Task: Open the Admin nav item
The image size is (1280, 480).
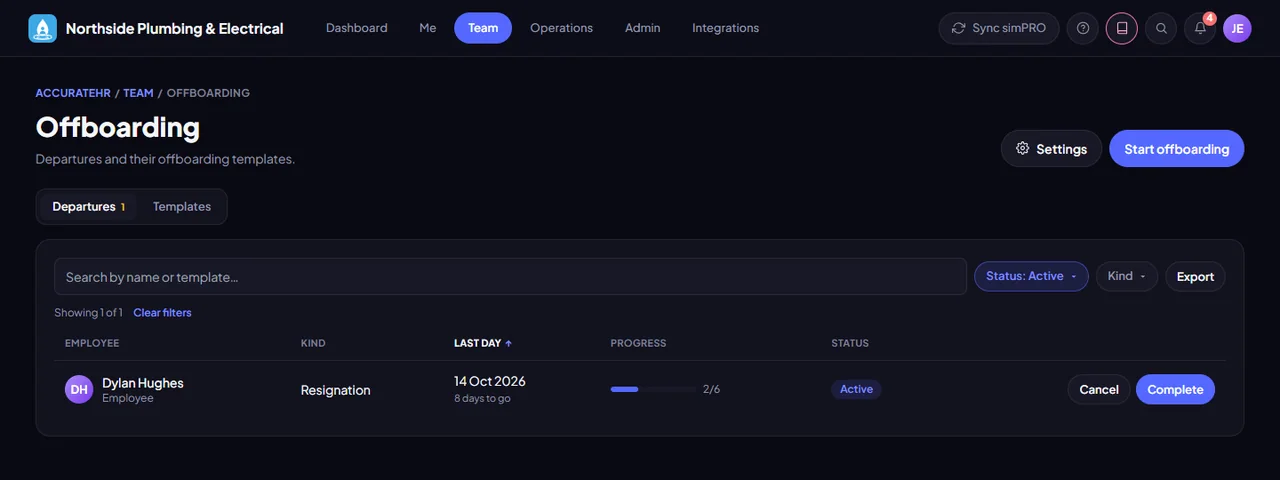Action: click(642, 28)
